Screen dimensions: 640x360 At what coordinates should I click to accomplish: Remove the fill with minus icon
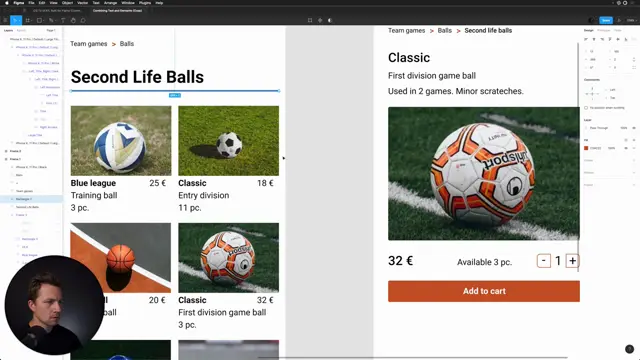click(634, 148)
